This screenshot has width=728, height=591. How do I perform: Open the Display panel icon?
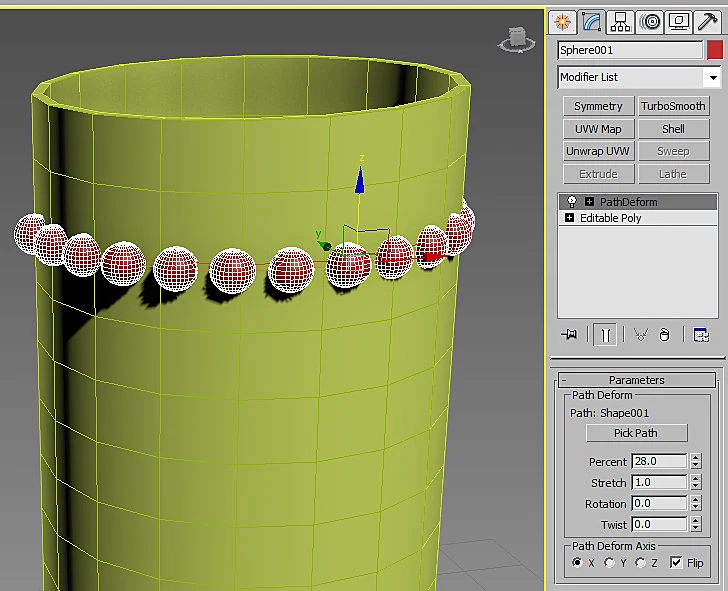coord(679,22)
